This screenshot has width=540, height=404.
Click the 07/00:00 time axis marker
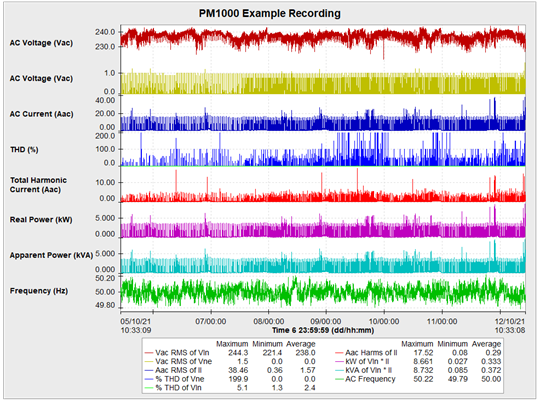pos(211,321)
